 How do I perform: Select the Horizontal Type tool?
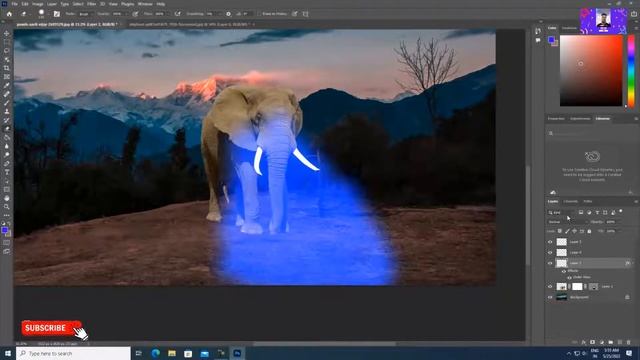7,172
